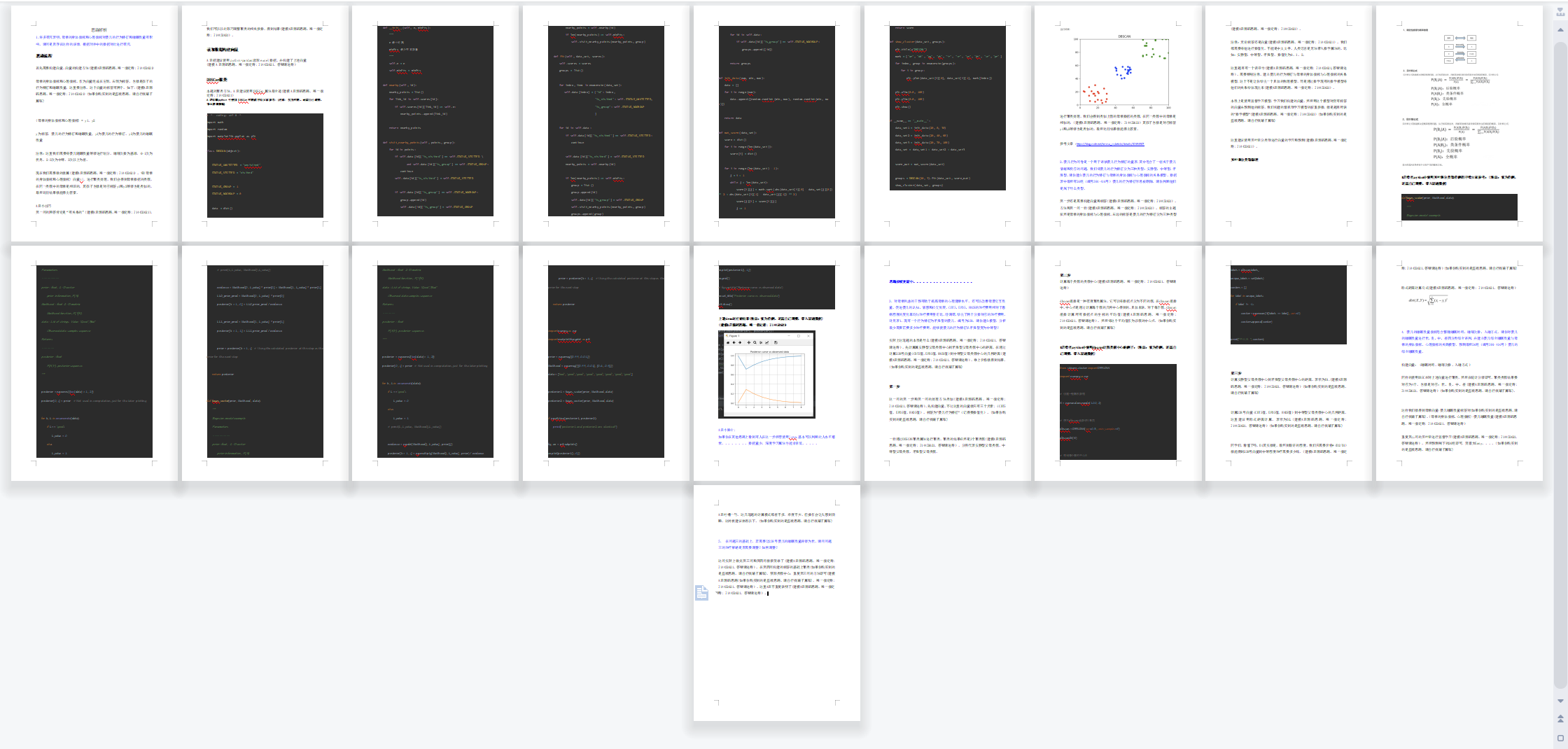Click the scrollbar up arrow
Screen dimensions: 1568x749
(1560, 29)
